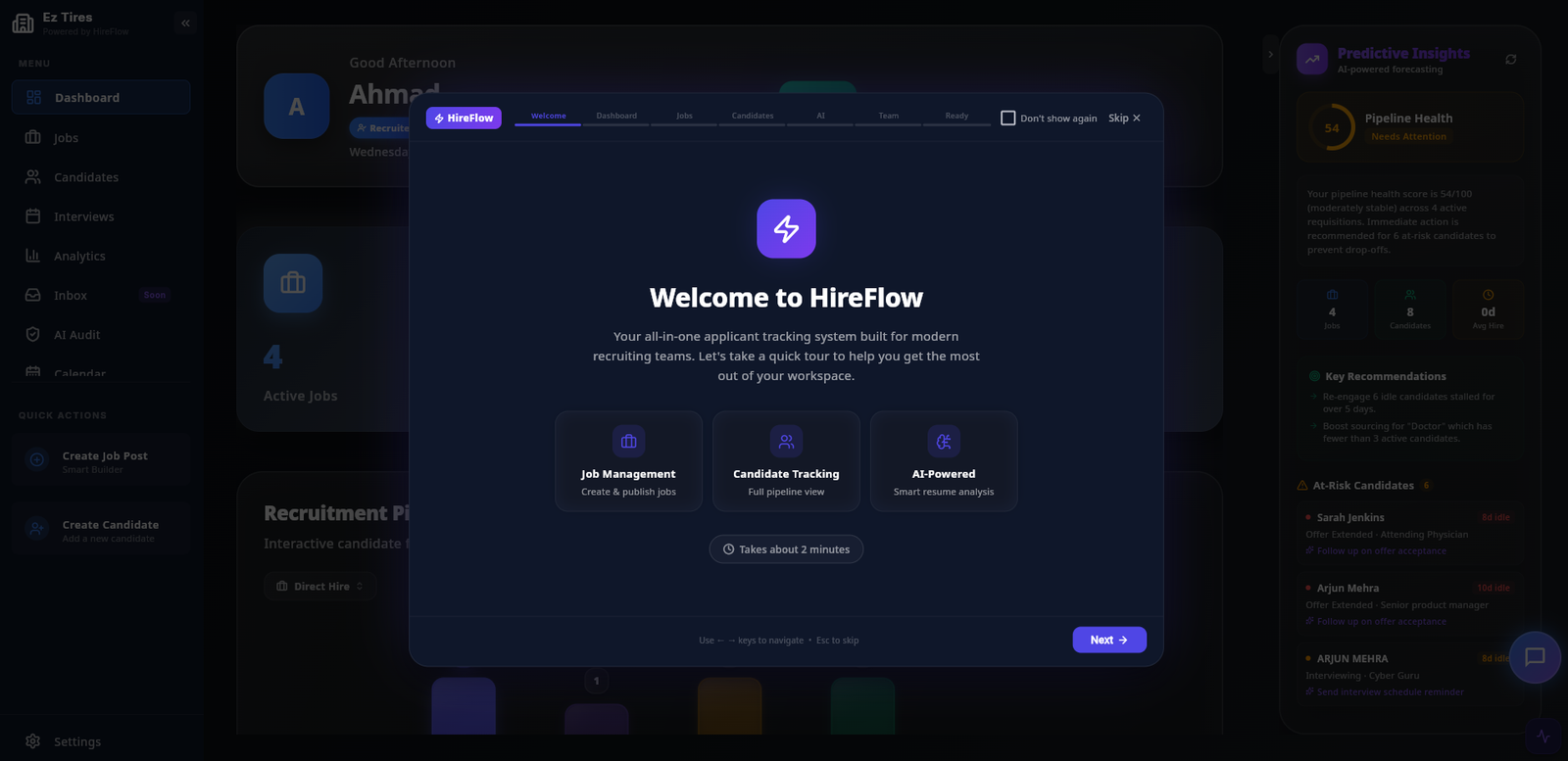Click the Interviews calendar sidebar icon
This screenshot has height=761, width=1568.
click(33, 215)
